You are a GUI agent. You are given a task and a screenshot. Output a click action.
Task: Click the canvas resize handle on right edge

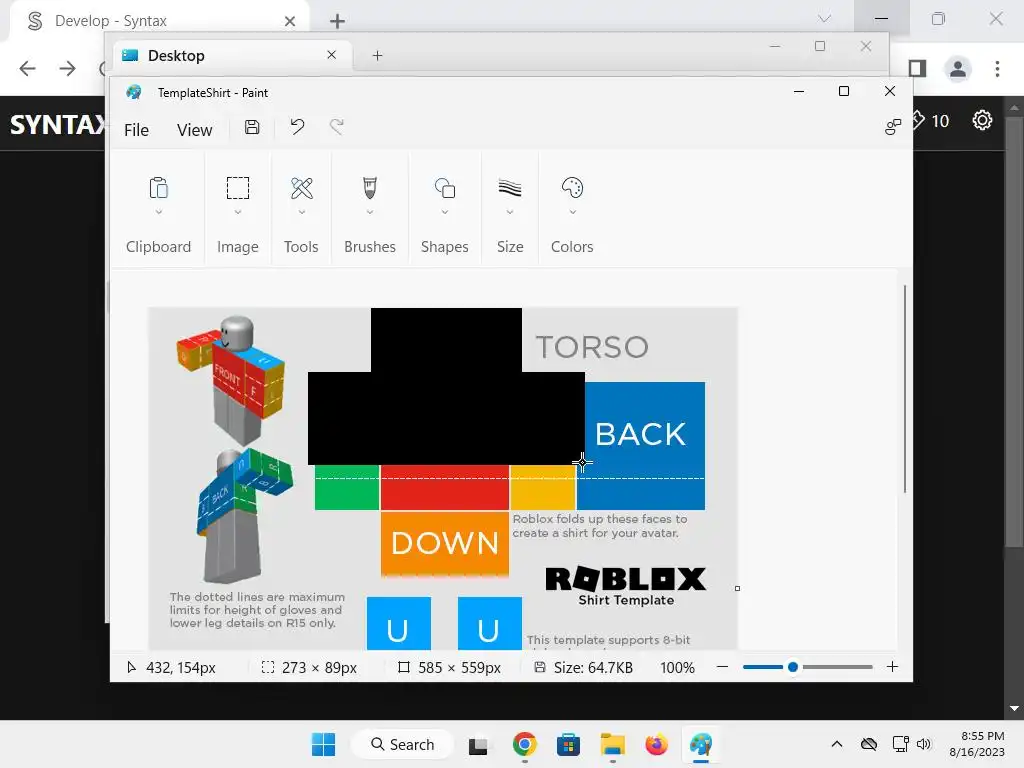tap(737, 588)
